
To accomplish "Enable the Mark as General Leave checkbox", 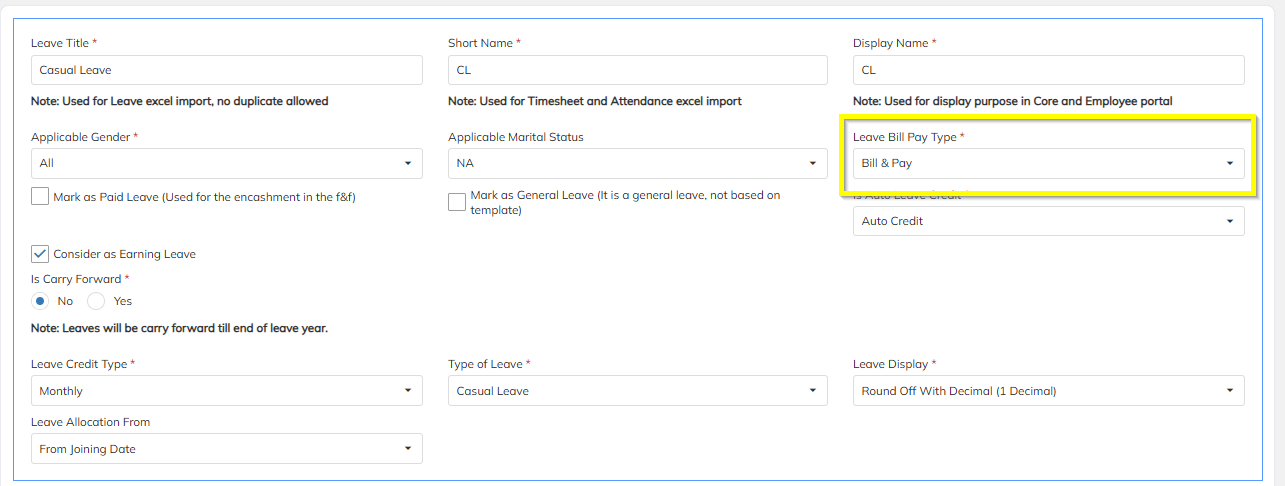I will coord(457,202).
